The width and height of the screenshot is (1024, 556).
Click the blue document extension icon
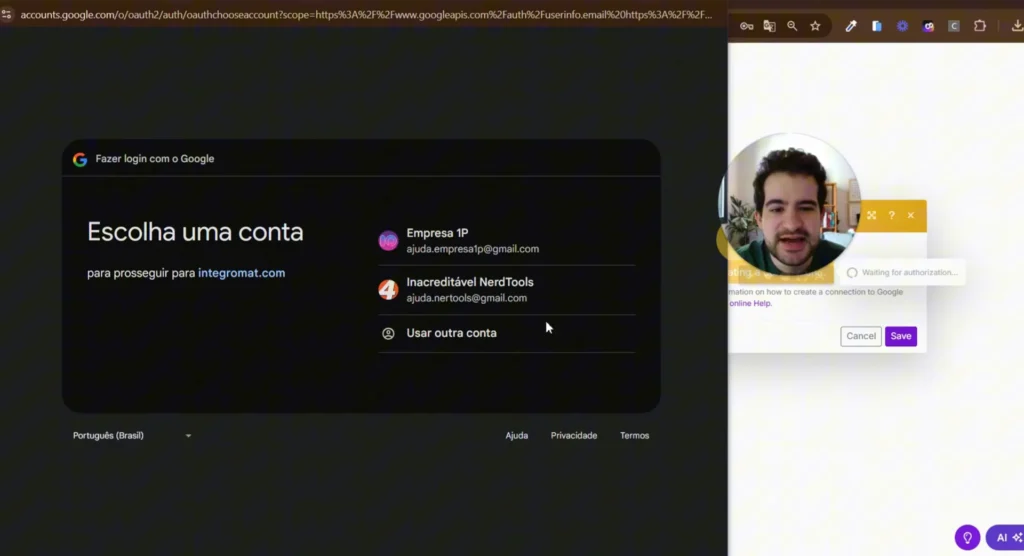[876, 26]
